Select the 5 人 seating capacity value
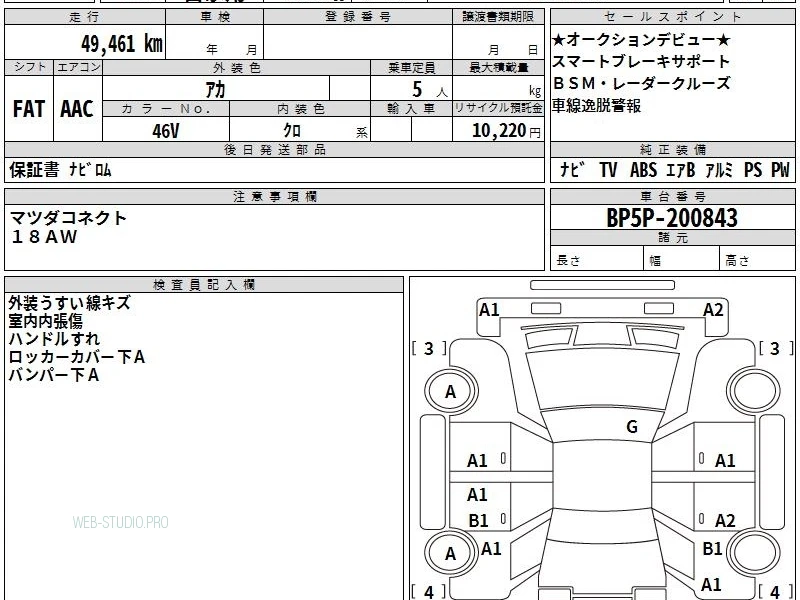Viewport: 800px width, 600px height. tap(430, 90)
